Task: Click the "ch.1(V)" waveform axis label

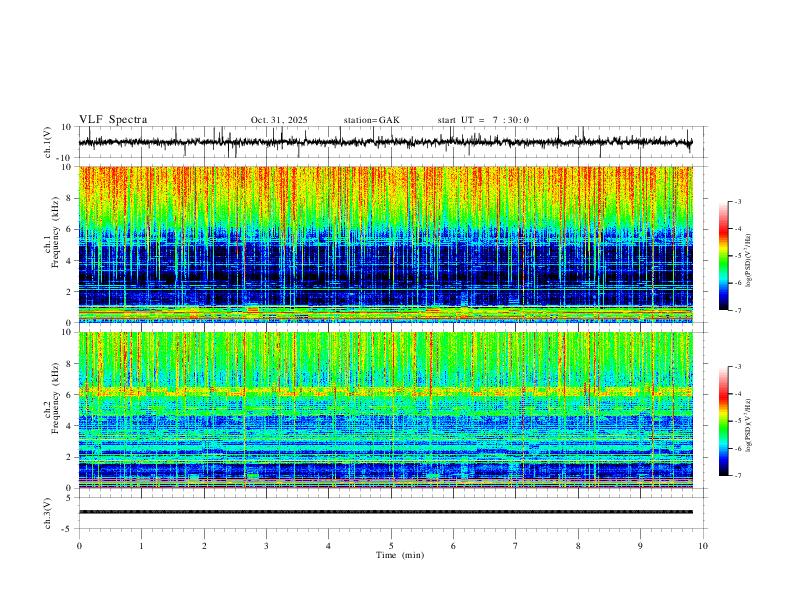Action: [48, 142]
